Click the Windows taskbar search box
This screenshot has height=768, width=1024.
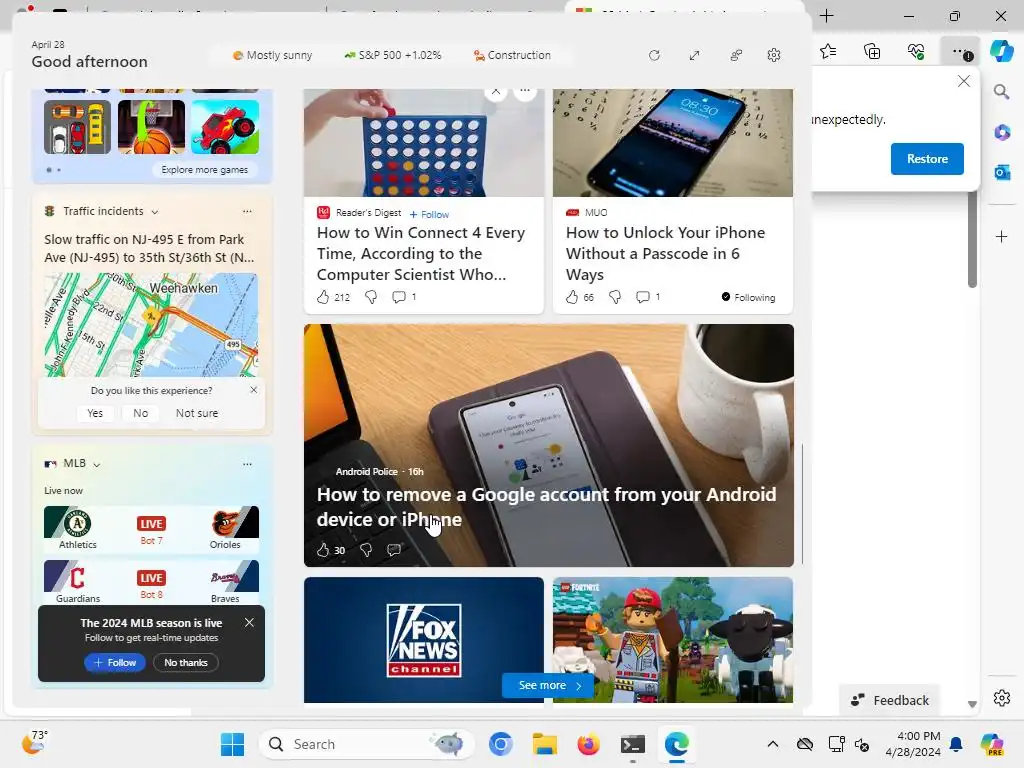tap(366, 744)
